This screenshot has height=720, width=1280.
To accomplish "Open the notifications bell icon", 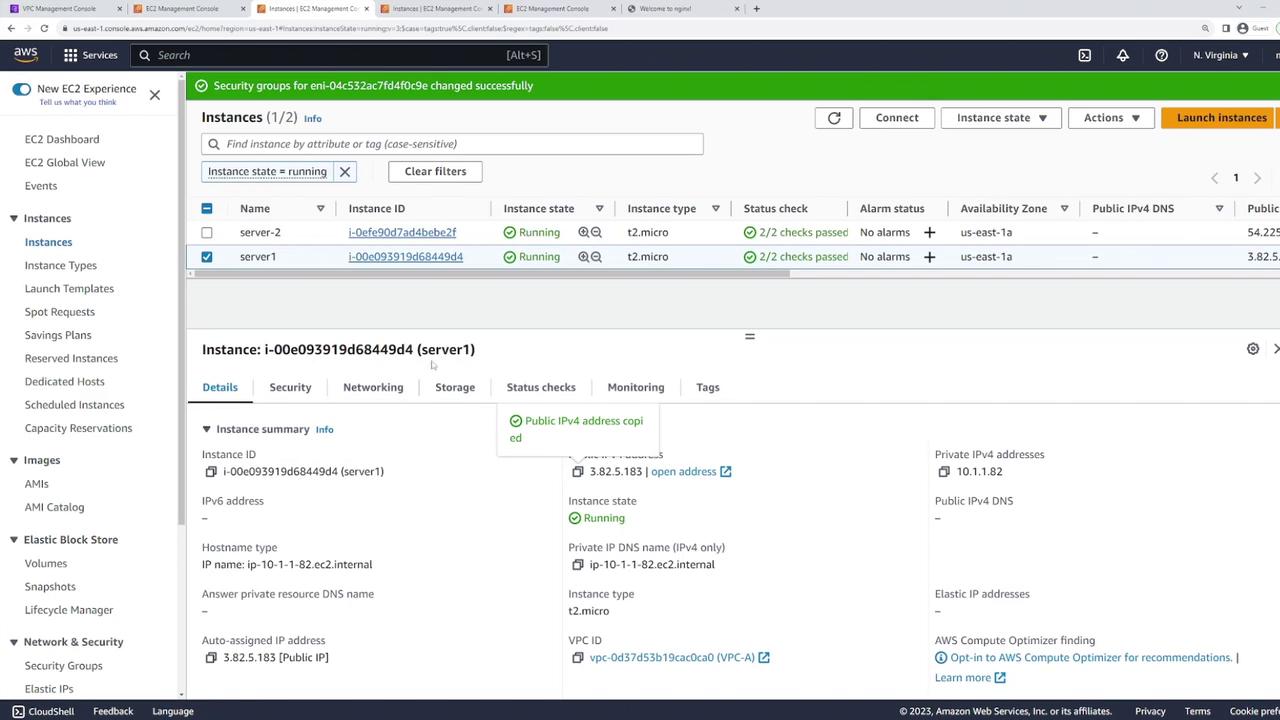I will (1123, 55).
